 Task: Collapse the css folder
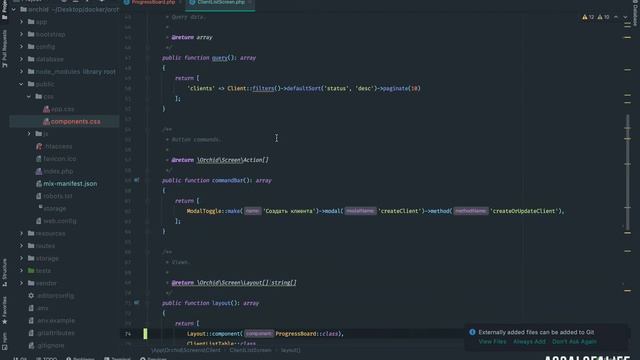(x=29, y=97)
